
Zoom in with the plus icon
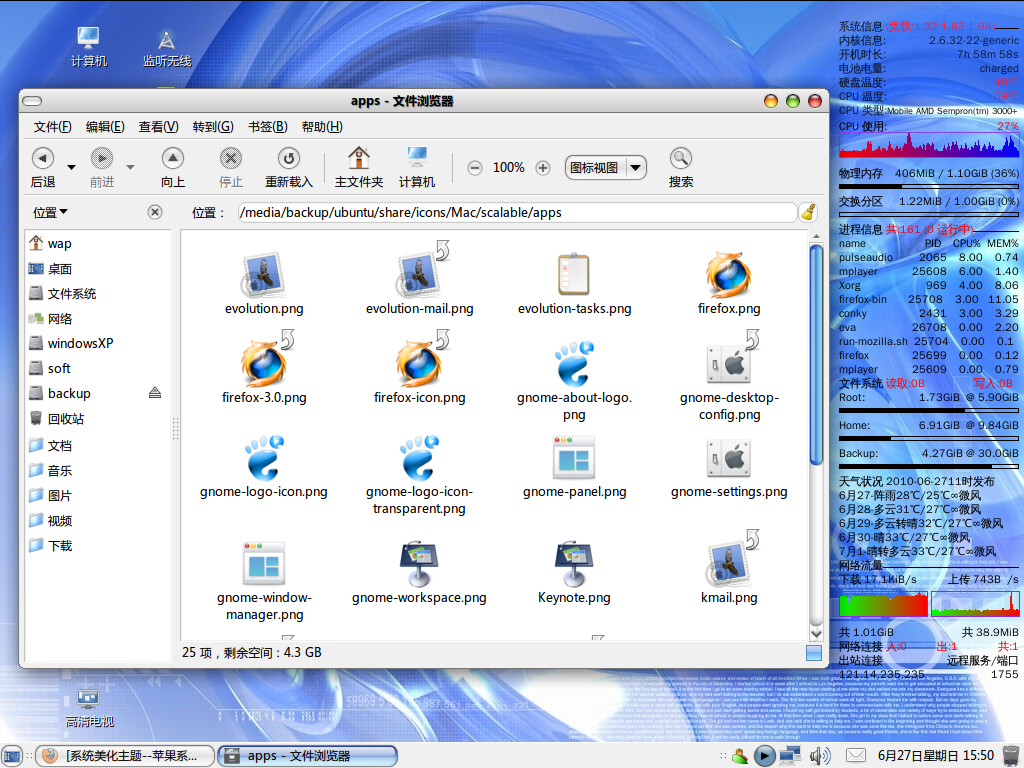click(x=543, y=168)
